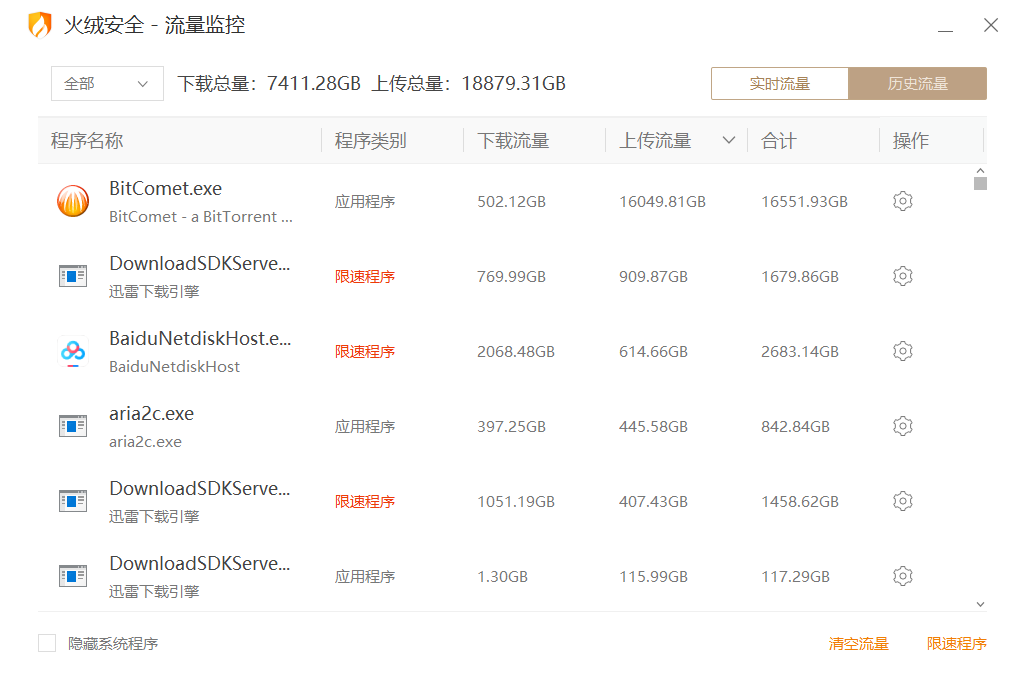This screenshot has height=675, width=1025.
Task: Open settings gear for aria2c.exe row
Action: pos(902,426)
